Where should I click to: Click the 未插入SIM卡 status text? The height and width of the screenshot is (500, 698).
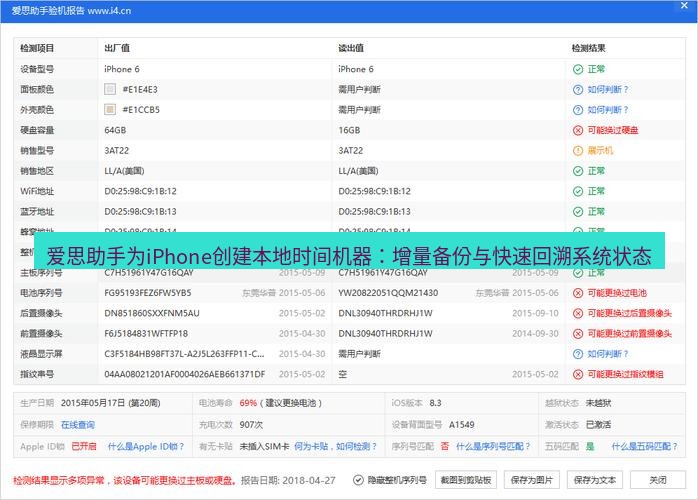tap(264, 446)
